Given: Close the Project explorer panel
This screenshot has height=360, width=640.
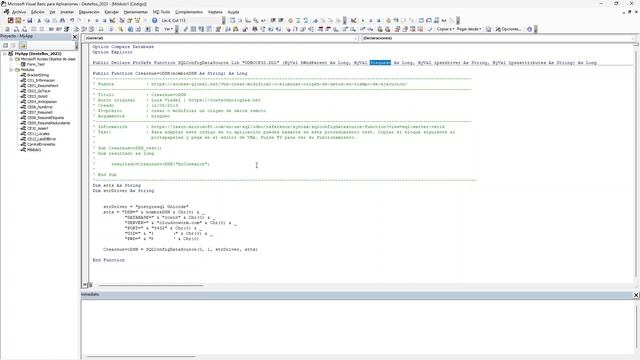Looking at the screenshot, I should coord(75,37).
